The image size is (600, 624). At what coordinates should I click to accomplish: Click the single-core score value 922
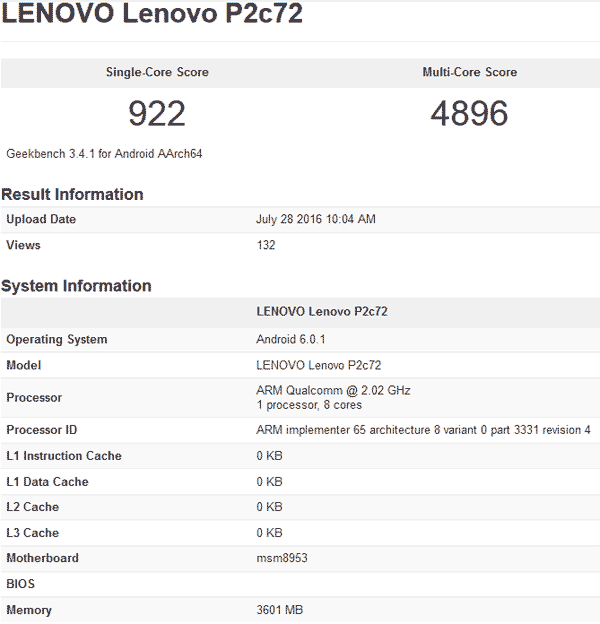click(x=157, y=113)
